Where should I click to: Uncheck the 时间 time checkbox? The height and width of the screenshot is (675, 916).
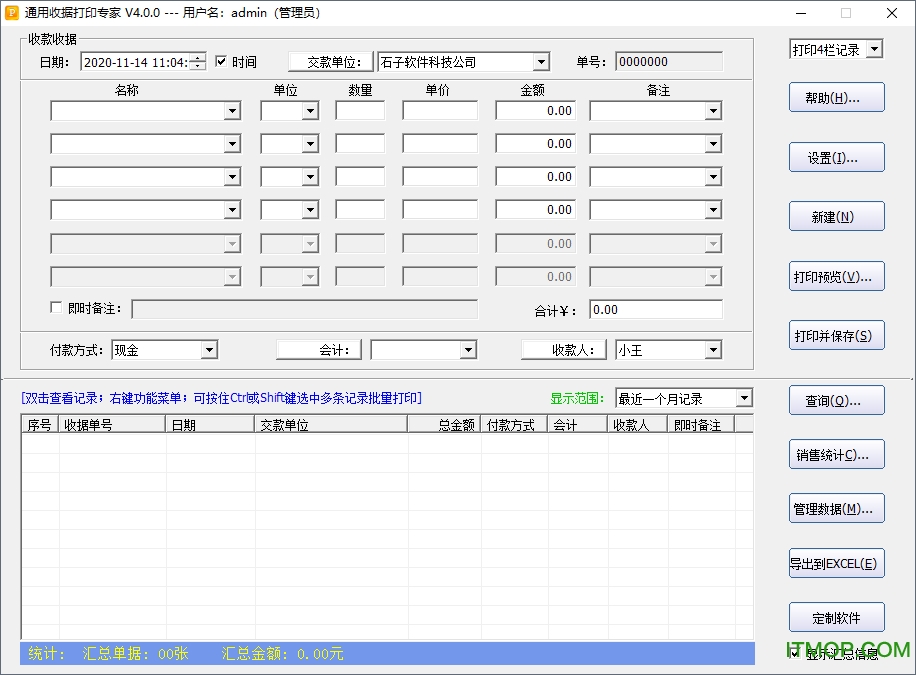point(222,61)
